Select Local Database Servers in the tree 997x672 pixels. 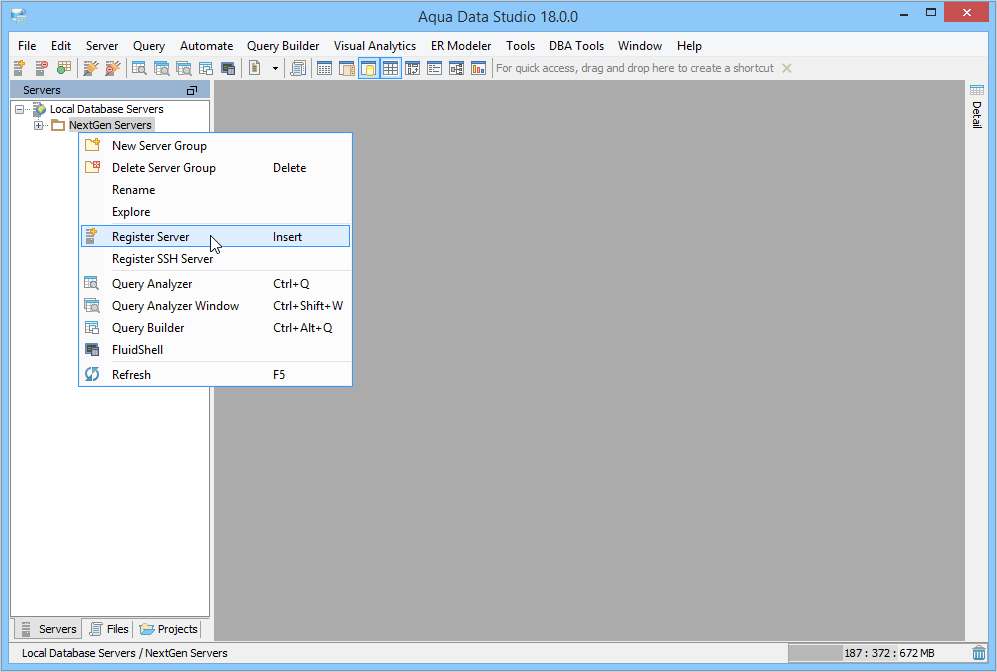[x=106, y=109]
